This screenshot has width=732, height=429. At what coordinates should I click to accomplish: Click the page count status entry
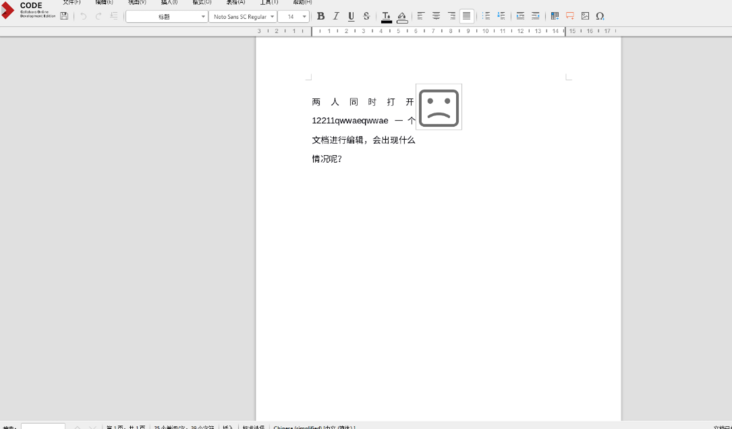point(126,427)
